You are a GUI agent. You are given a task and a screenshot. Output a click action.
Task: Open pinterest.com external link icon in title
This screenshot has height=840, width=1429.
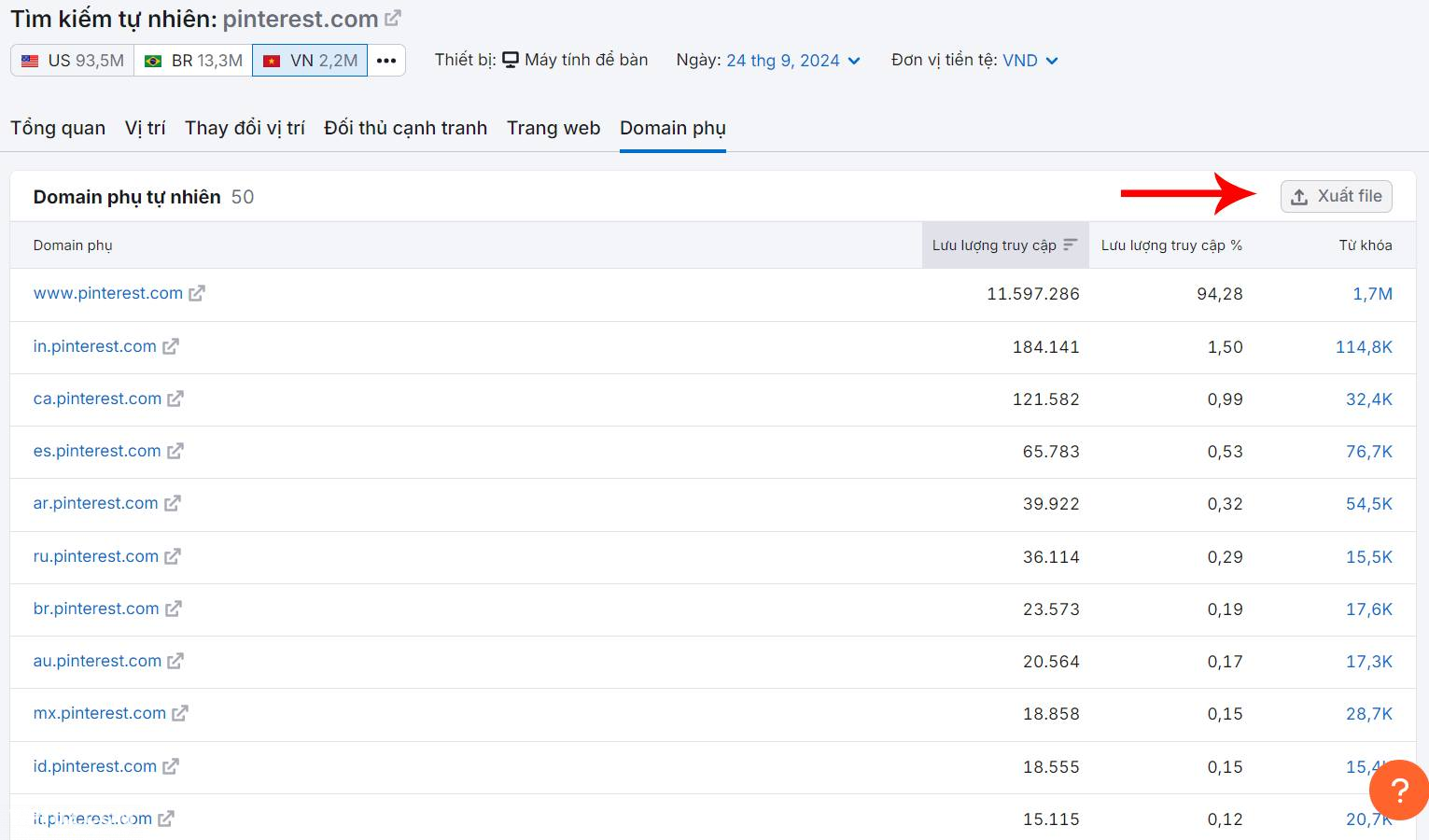[393, 18]
